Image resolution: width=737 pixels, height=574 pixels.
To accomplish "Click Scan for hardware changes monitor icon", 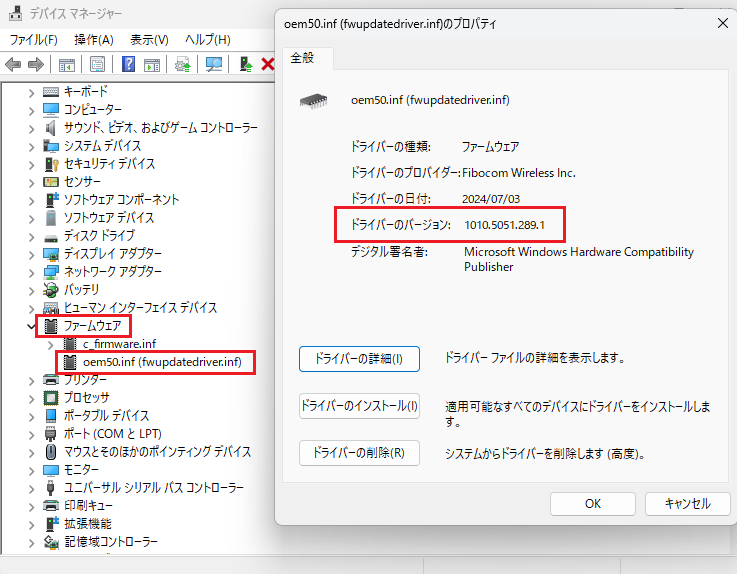I will coord(214,64).
